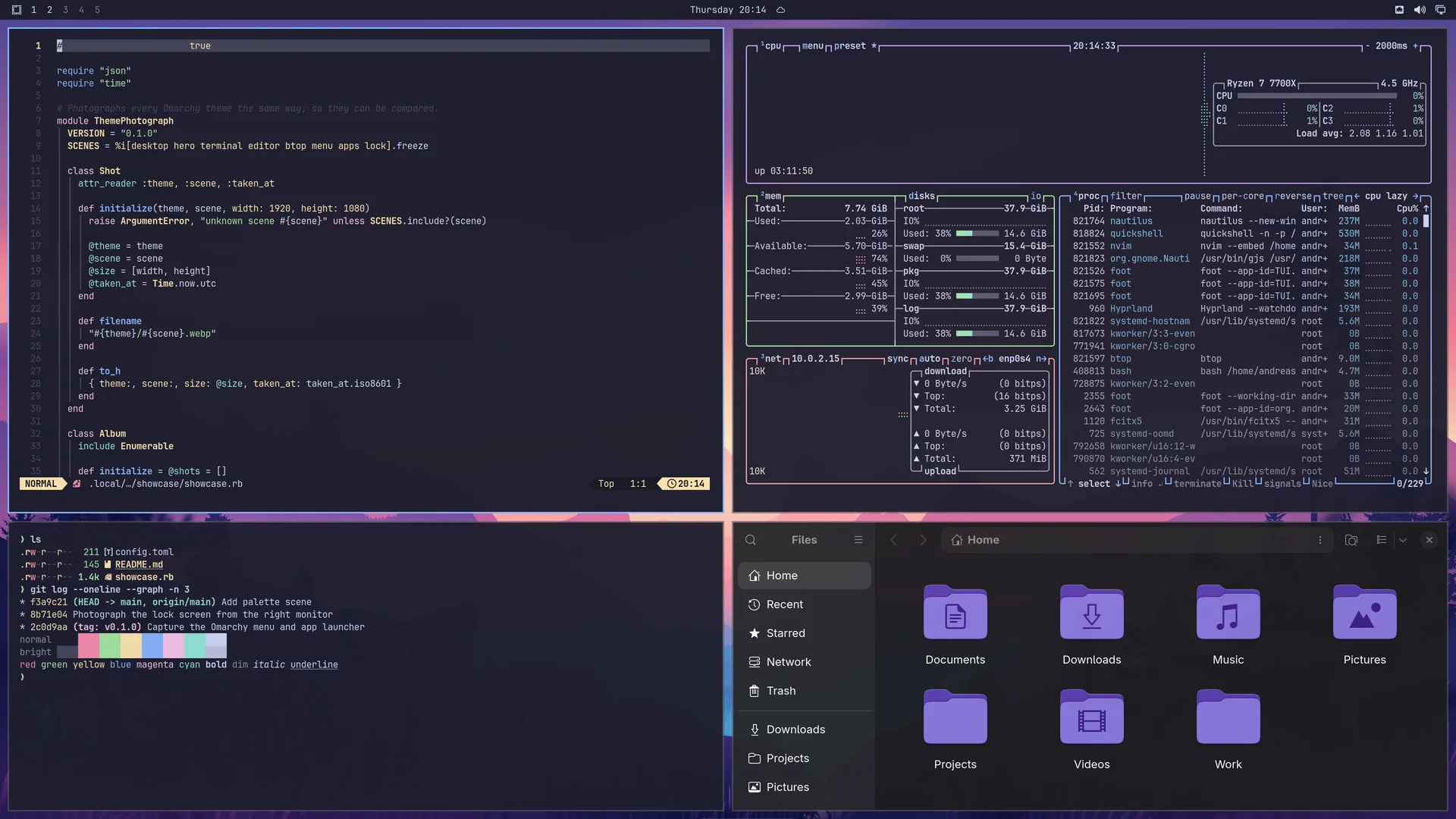The width and height of the screenshot is (1456, 819).
Task: Click the search-folder icon in Files toolbar
Action: (1351, 540)
